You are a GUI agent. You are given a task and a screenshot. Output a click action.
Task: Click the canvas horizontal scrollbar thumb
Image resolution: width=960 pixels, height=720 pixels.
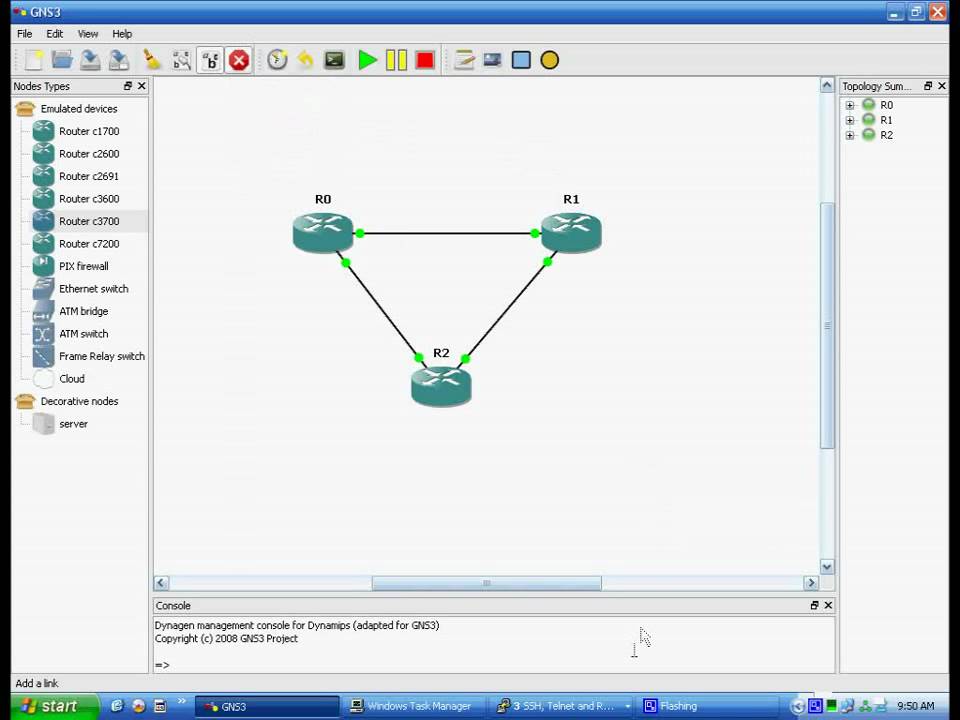click(x=487, y=583)
